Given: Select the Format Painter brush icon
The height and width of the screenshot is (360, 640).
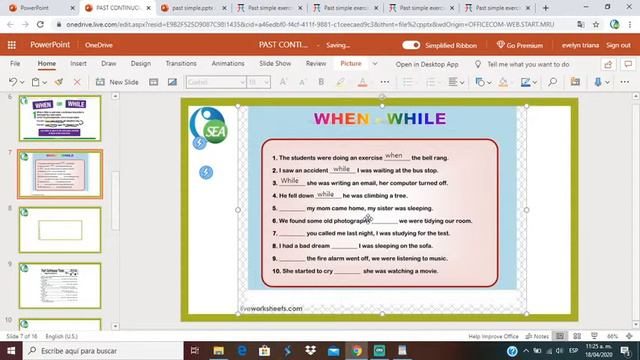Looking at the screenshot, I should pos(59,82).
